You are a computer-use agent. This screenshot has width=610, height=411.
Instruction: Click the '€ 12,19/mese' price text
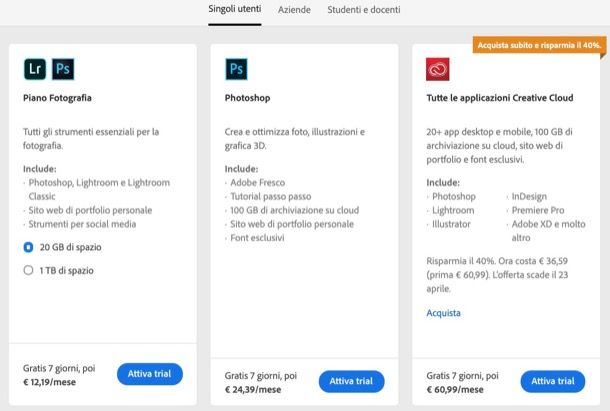pos(49,382)
